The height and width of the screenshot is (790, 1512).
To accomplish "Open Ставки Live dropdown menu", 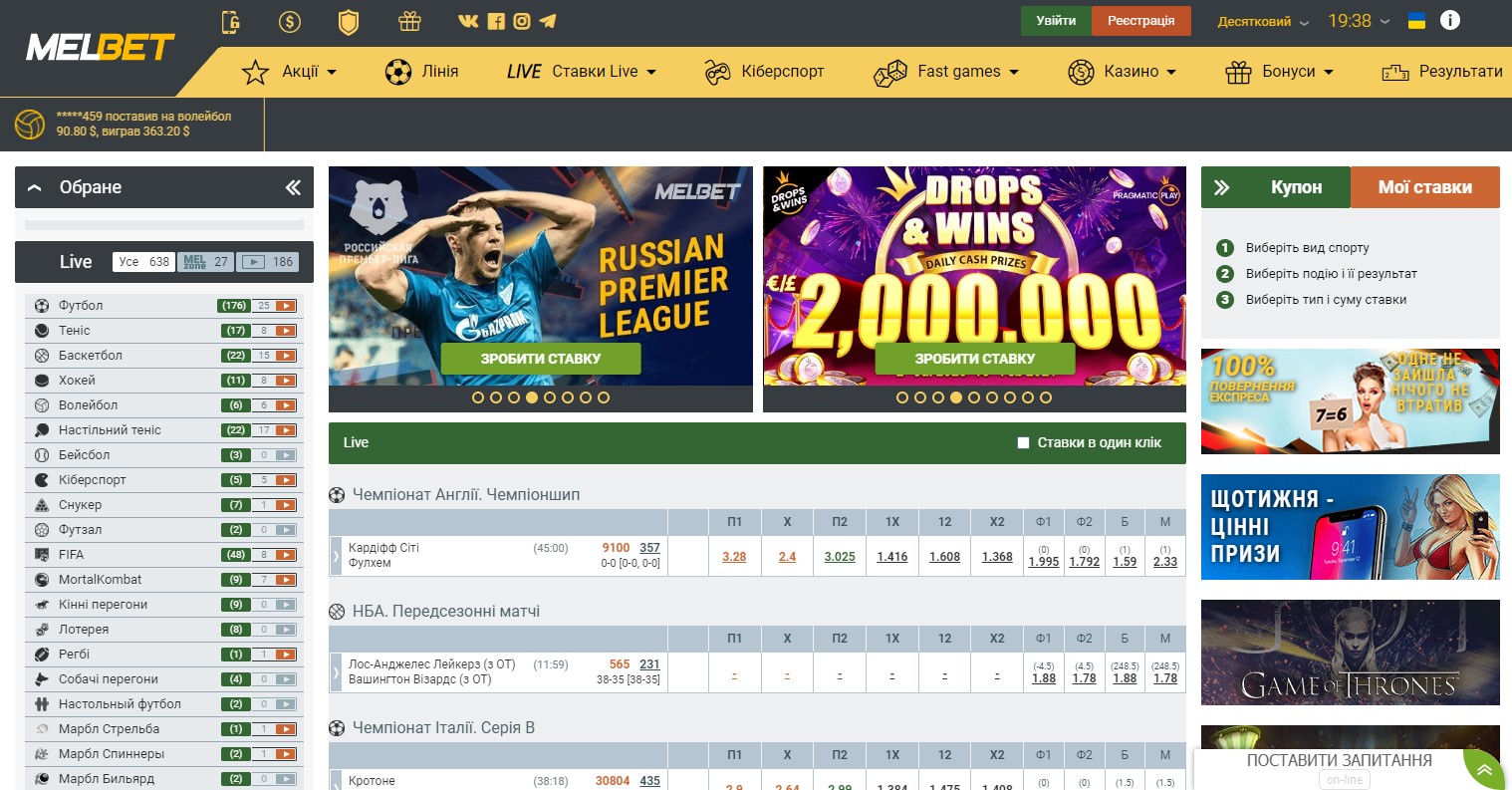I will click(x=582, y=72).
